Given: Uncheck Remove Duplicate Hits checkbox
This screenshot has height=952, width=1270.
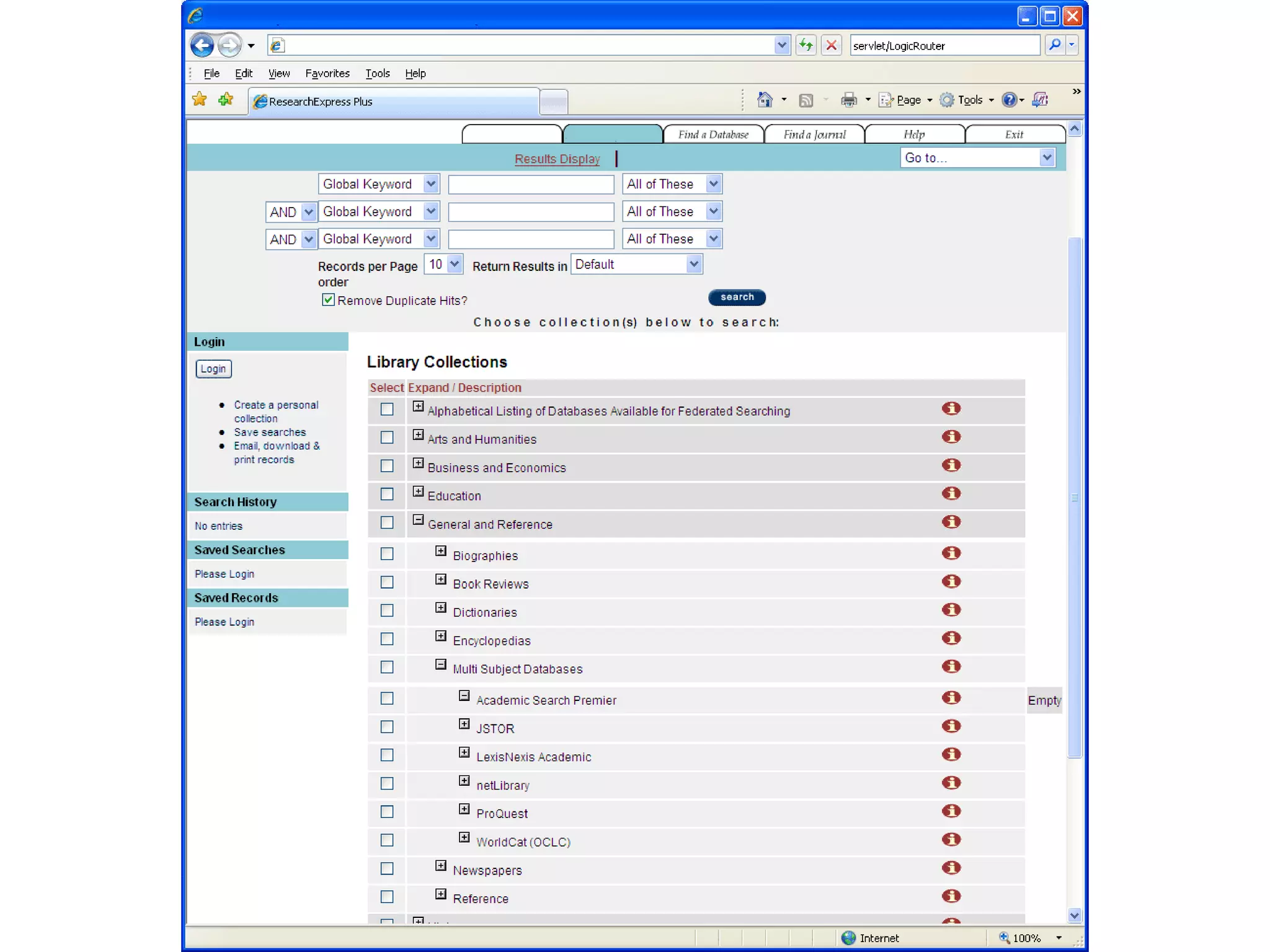Looking at the screenshot, I should click(328, 300).
